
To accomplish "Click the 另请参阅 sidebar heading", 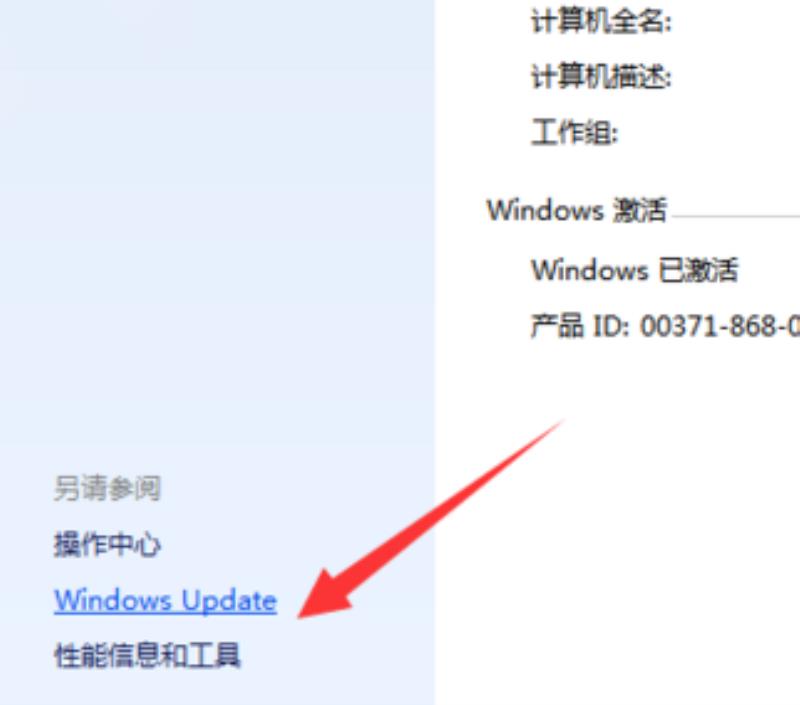I will tap(107, 488).
